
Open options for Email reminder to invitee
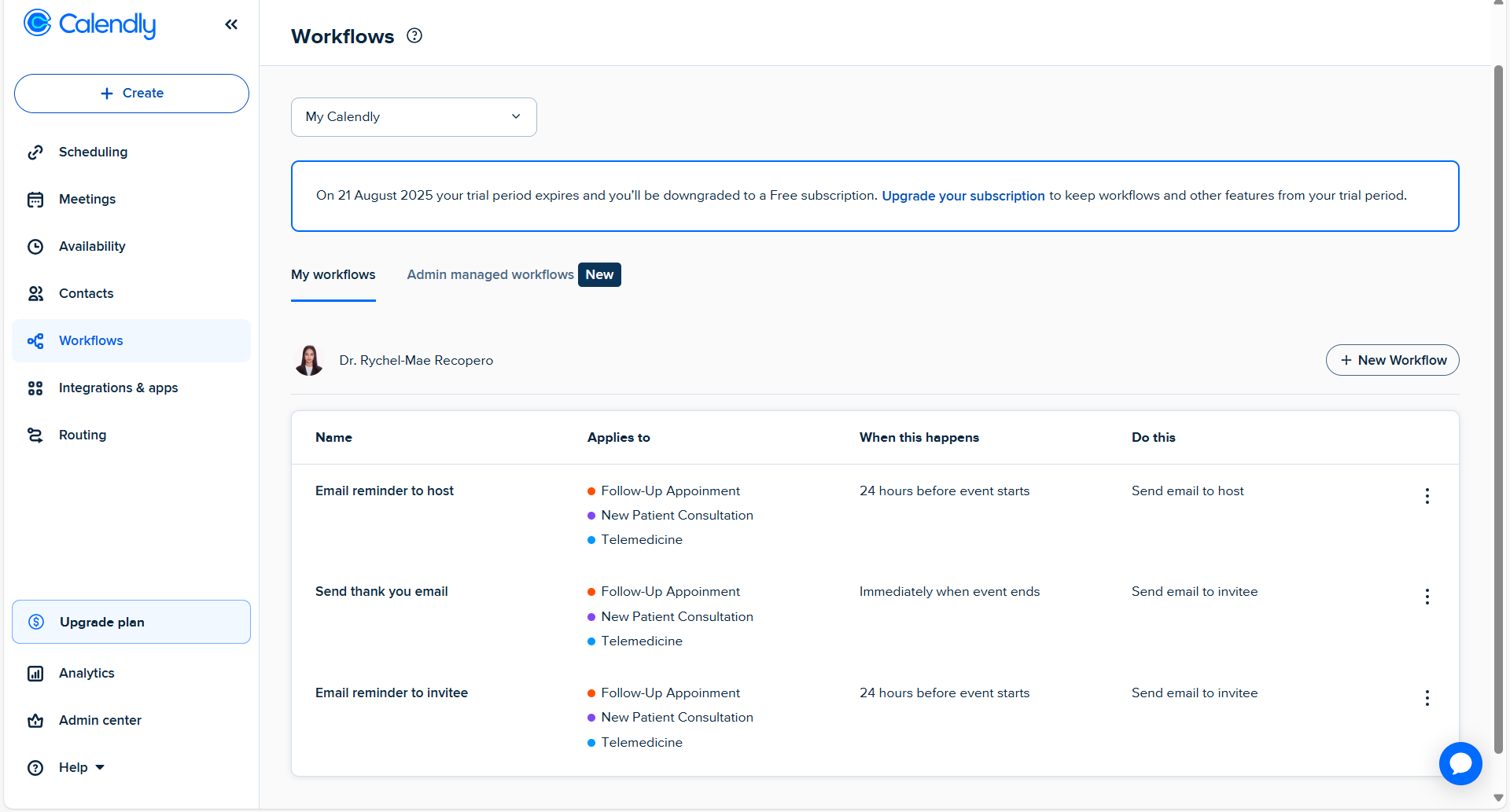tap(1427, 698)
